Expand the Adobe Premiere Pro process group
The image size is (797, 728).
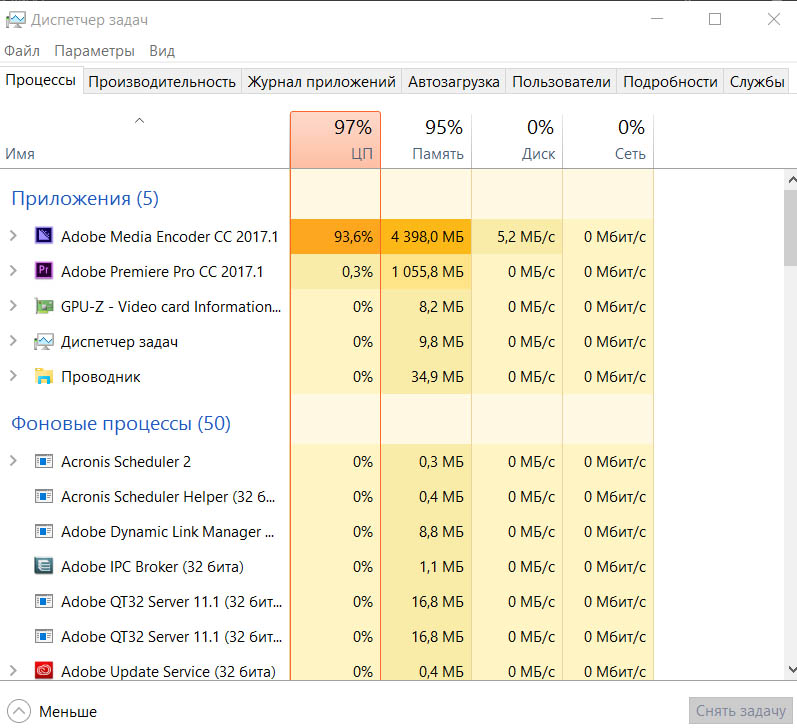pyautogui.click(x=13, y=271)
